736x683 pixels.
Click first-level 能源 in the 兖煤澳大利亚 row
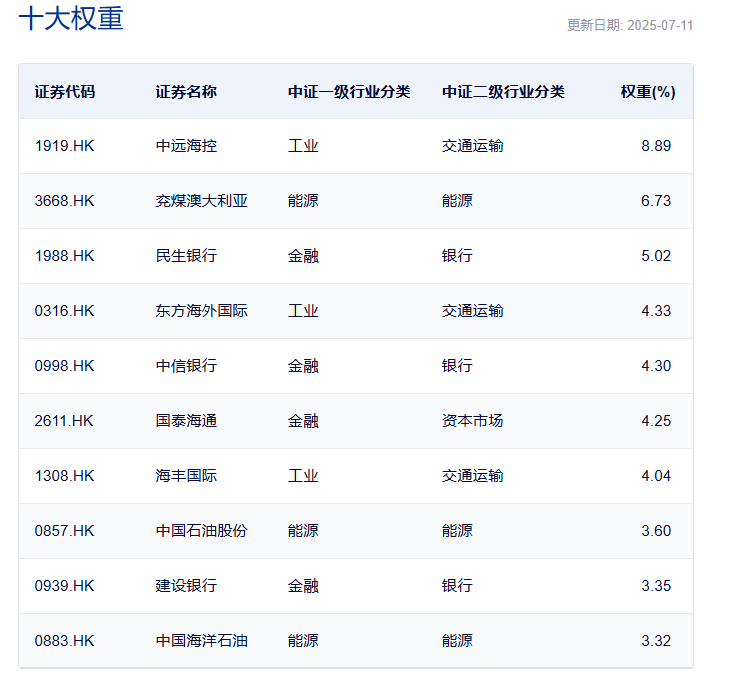(x=303, y=201)
